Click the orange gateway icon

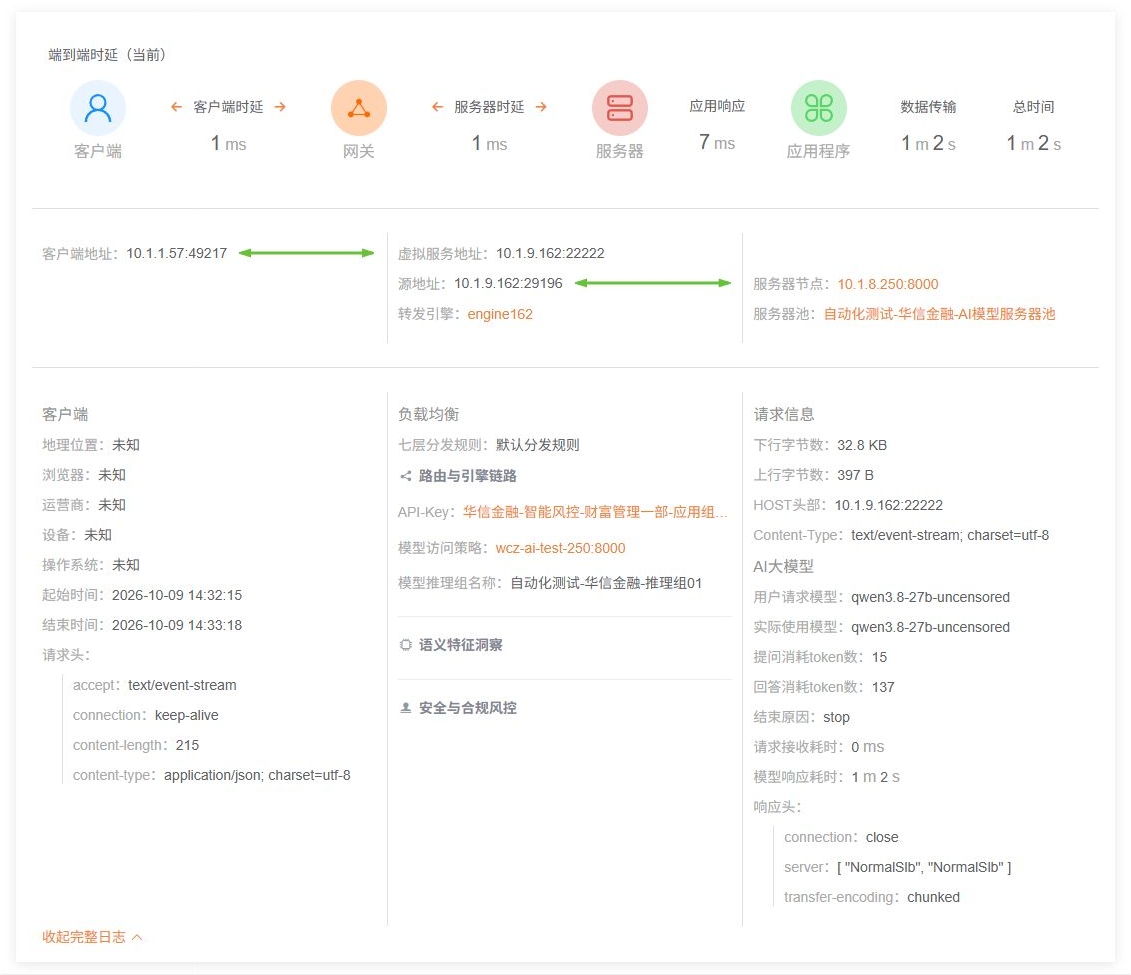click(358, 108)
